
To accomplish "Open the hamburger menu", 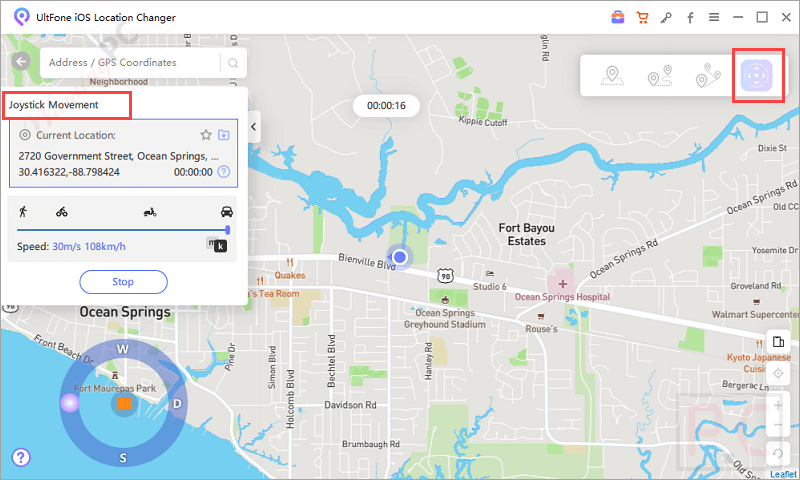I will [714, 17].
